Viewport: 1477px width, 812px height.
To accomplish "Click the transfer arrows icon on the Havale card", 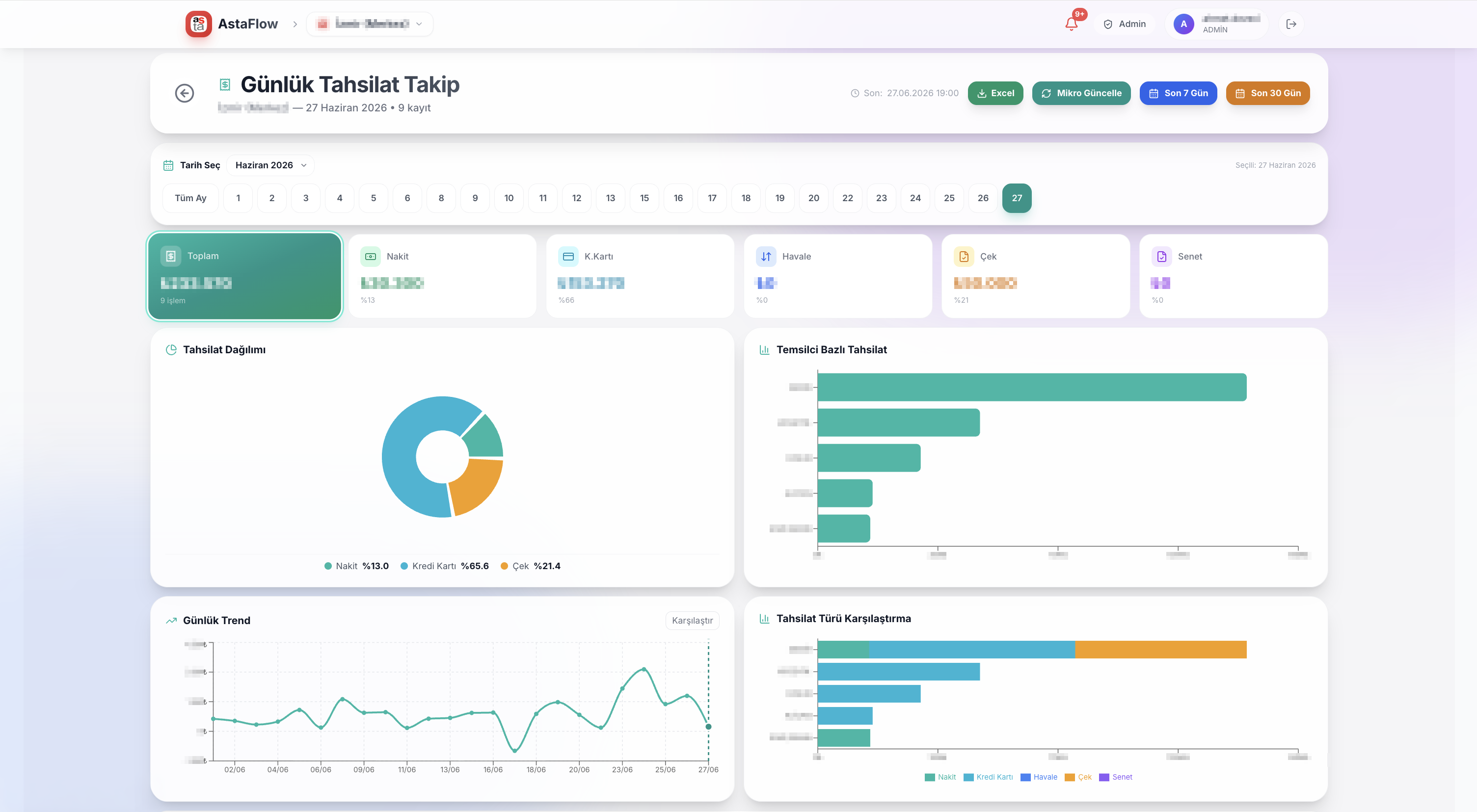I will point(766,256).
